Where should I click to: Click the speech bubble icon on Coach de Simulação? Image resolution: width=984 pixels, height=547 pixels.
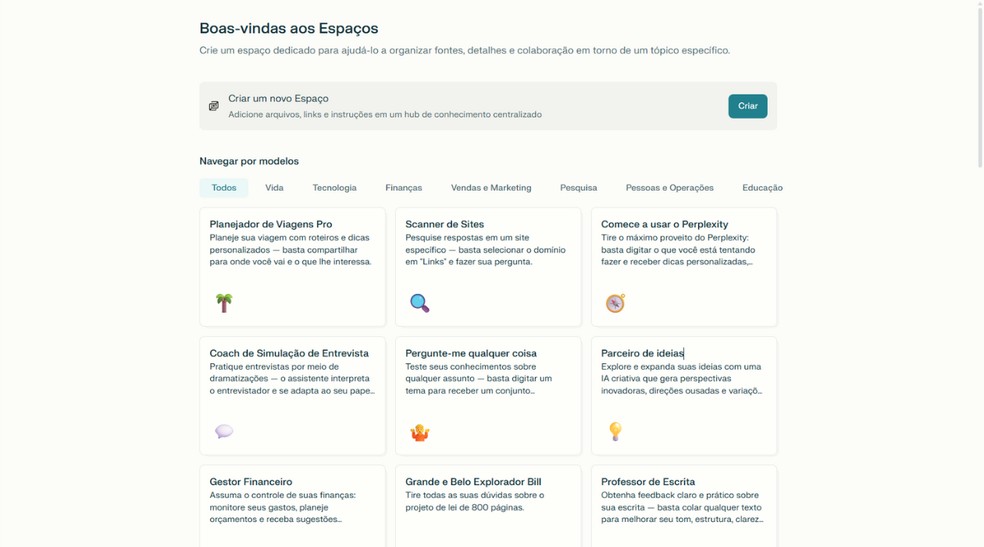click(224, 432)
